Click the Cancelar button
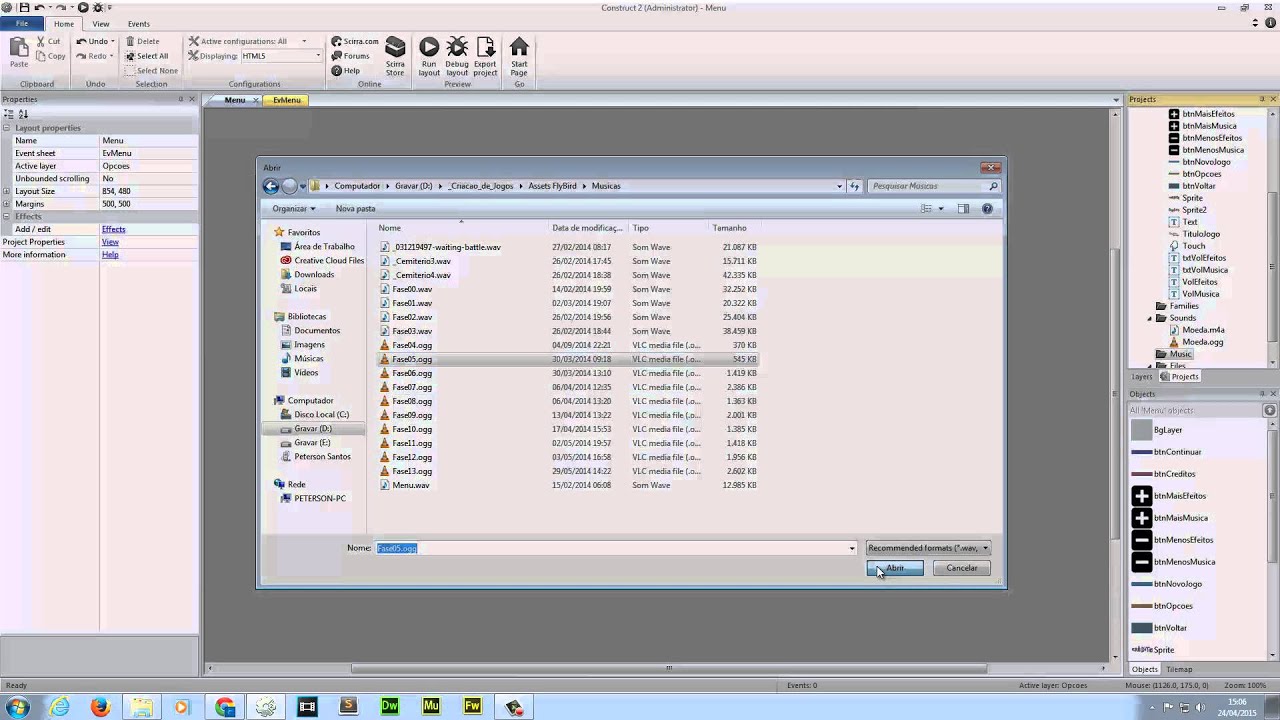 pyautogui.click(x=962, y=568)
